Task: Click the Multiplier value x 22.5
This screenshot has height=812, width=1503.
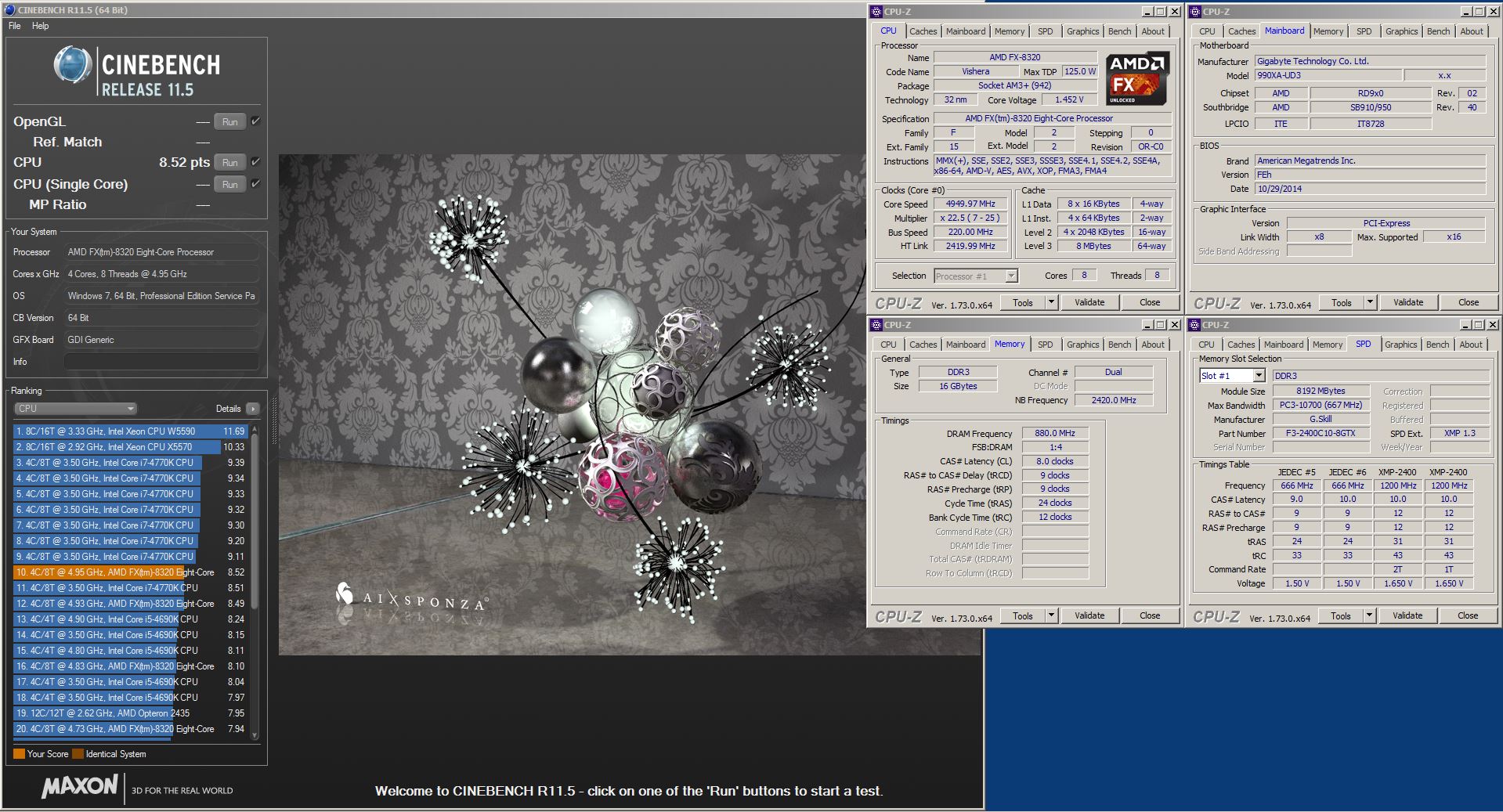Action: click(970, 218)
